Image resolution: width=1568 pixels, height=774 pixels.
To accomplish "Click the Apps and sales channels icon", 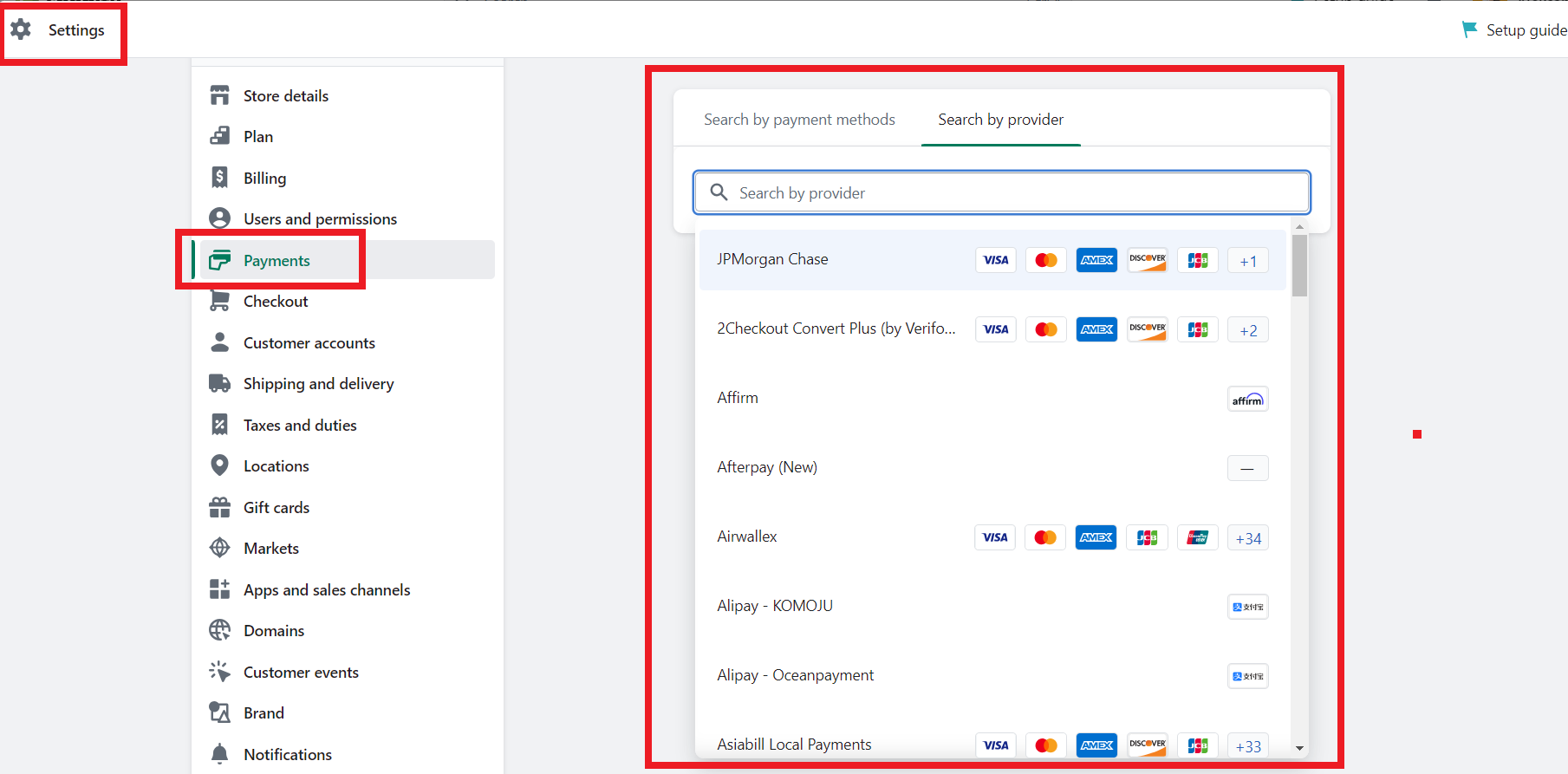I will (220, 589).
